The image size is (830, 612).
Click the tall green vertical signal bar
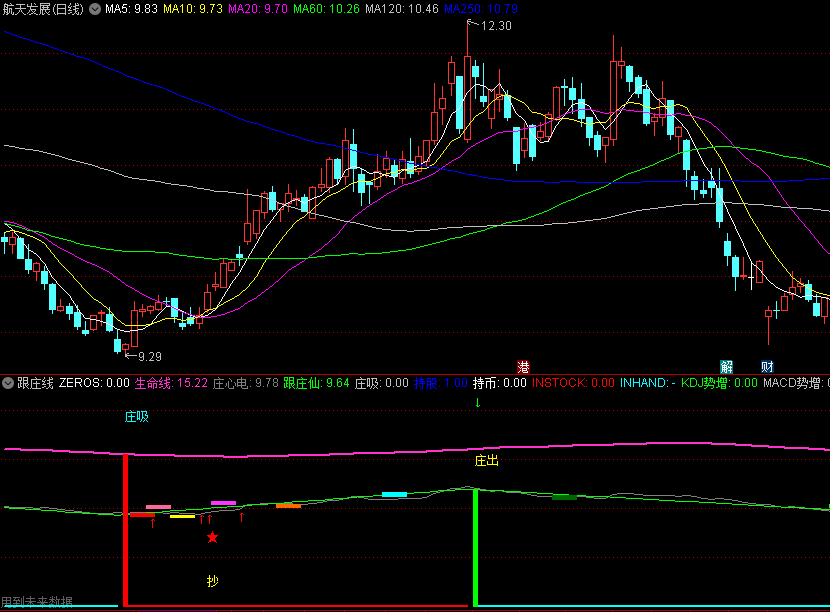coord(475,547)
